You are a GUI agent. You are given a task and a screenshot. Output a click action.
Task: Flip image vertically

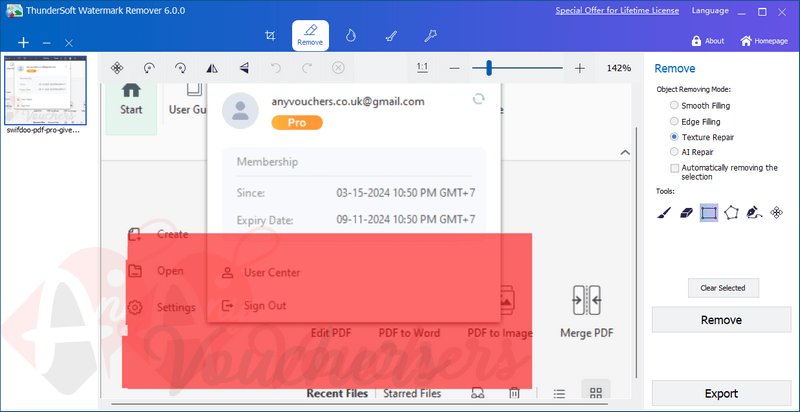point(244,68)
